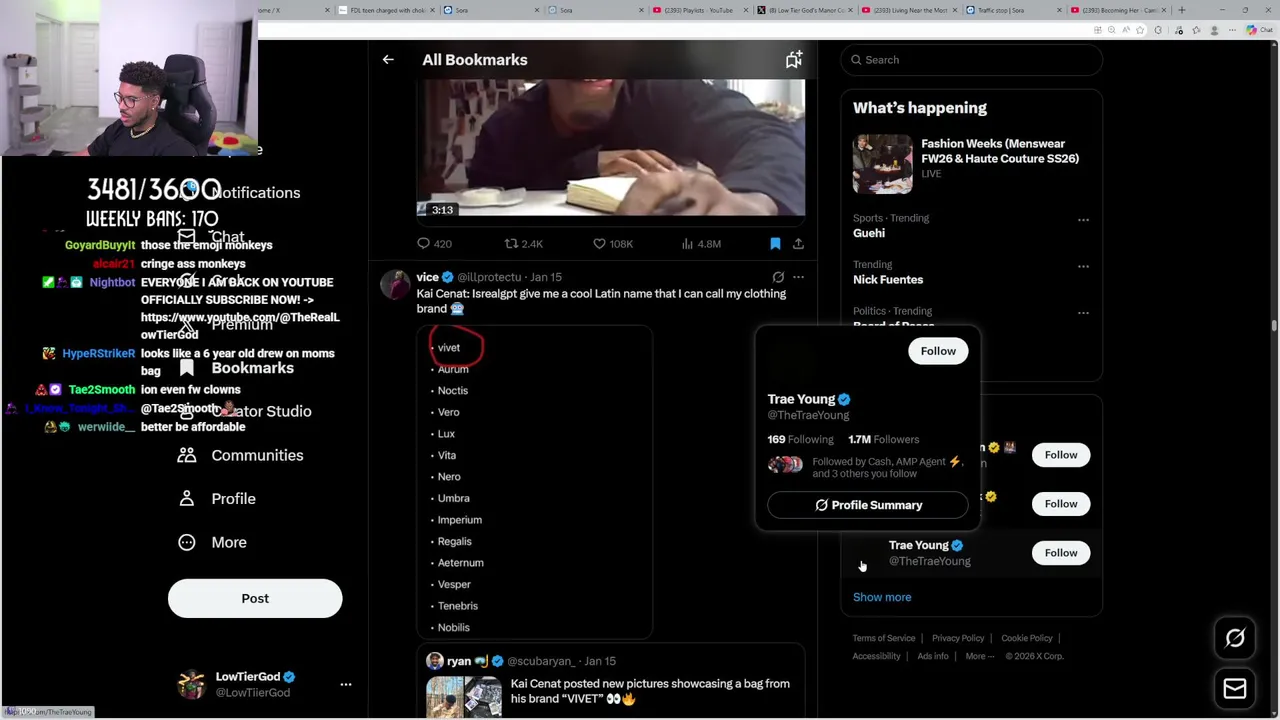Open More in the left menu
Viewport: 1280px width, 720px height.
tap(229, 542)
